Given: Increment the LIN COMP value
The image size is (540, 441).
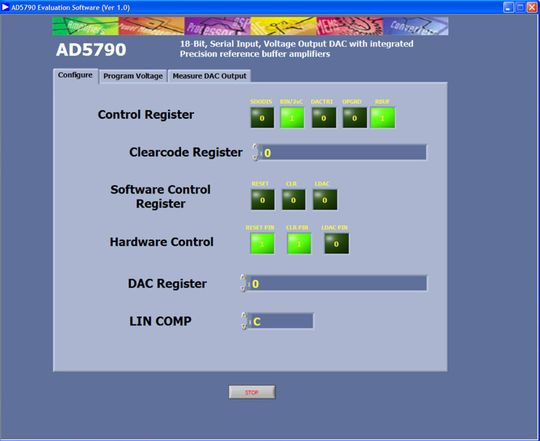Looking at the screenshot, I should (x=244, y=316).
